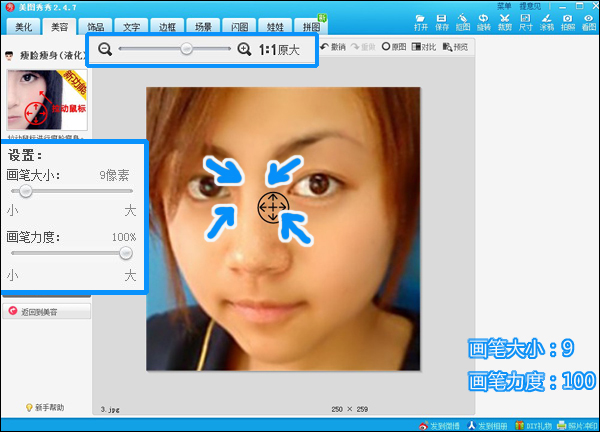Select the 旋转 (Rotate) tool icon
600x432 pixels.
(484, 23)
